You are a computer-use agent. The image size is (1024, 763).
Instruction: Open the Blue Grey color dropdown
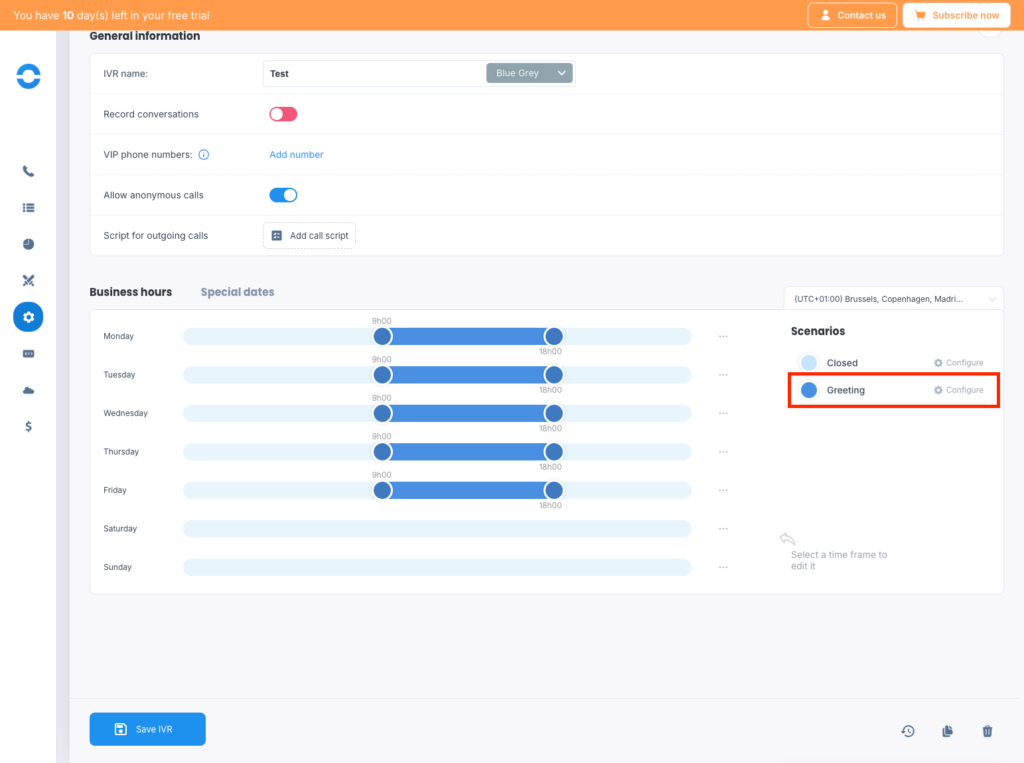[530, 73]
